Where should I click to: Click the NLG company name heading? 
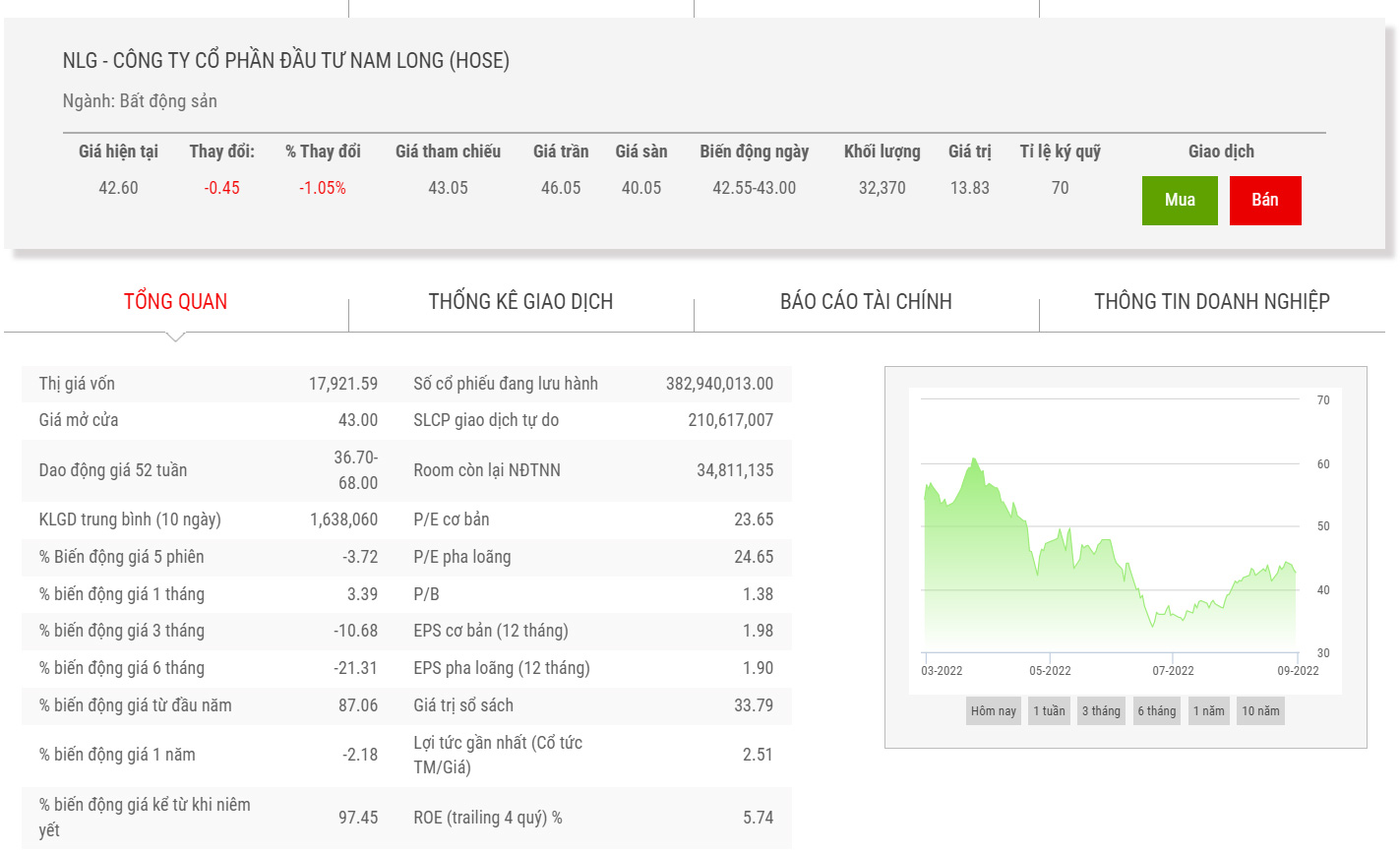pos(286,61)
